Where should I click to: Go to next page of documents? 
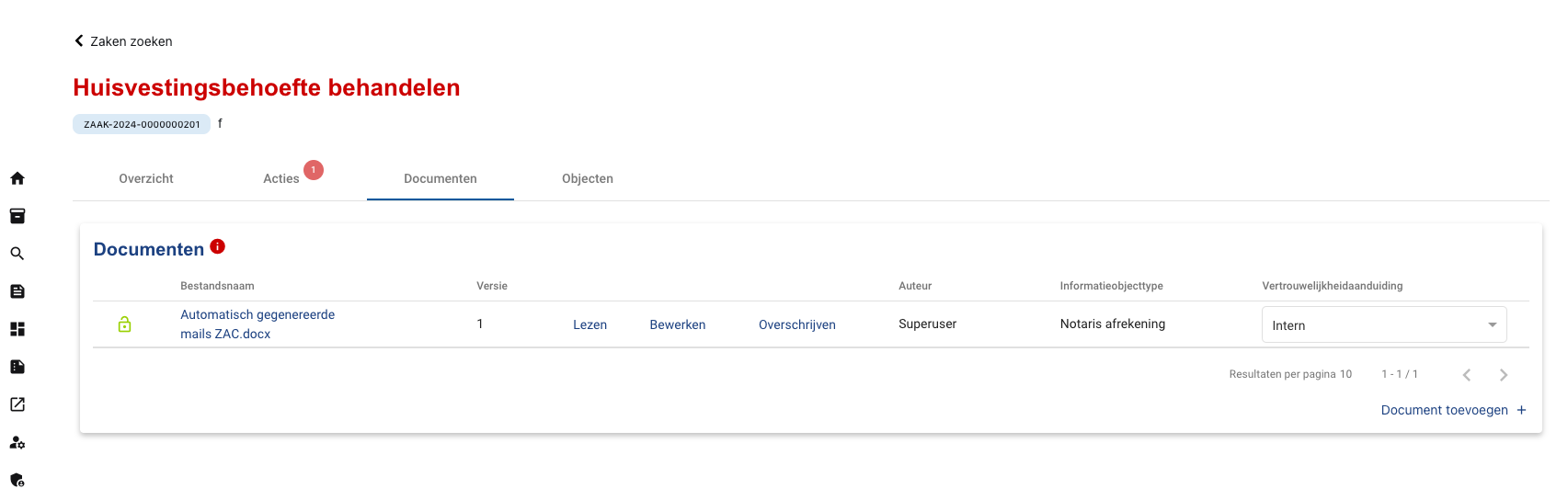[x=1504, y=375]
